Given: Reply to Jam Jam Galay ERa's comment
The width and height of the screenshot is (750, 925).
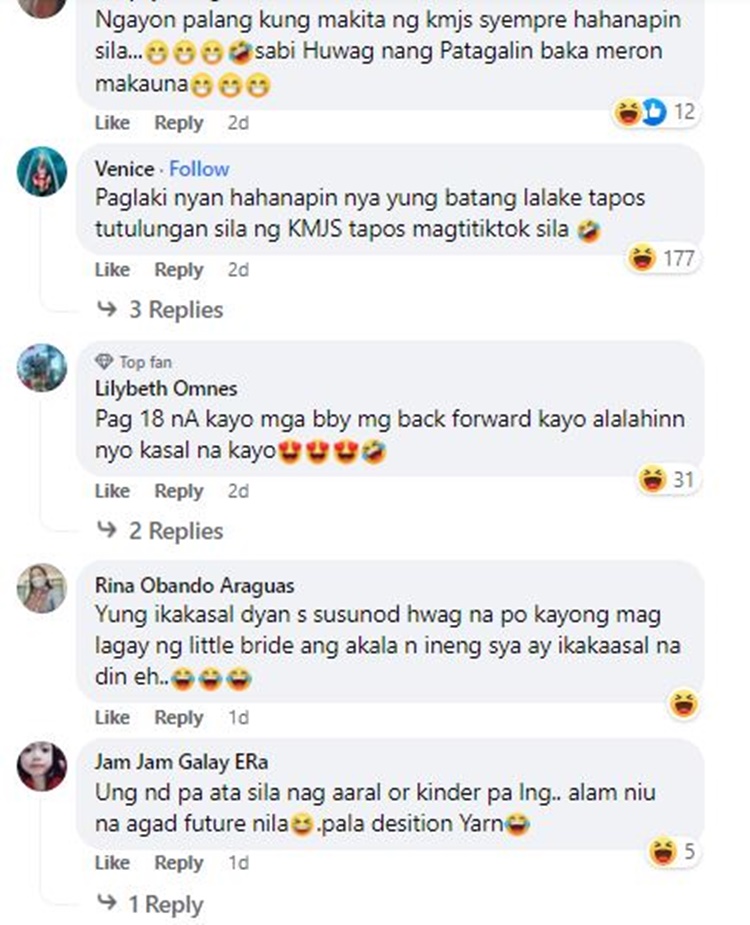Looking at the screenshot, I should click(179, 862).
